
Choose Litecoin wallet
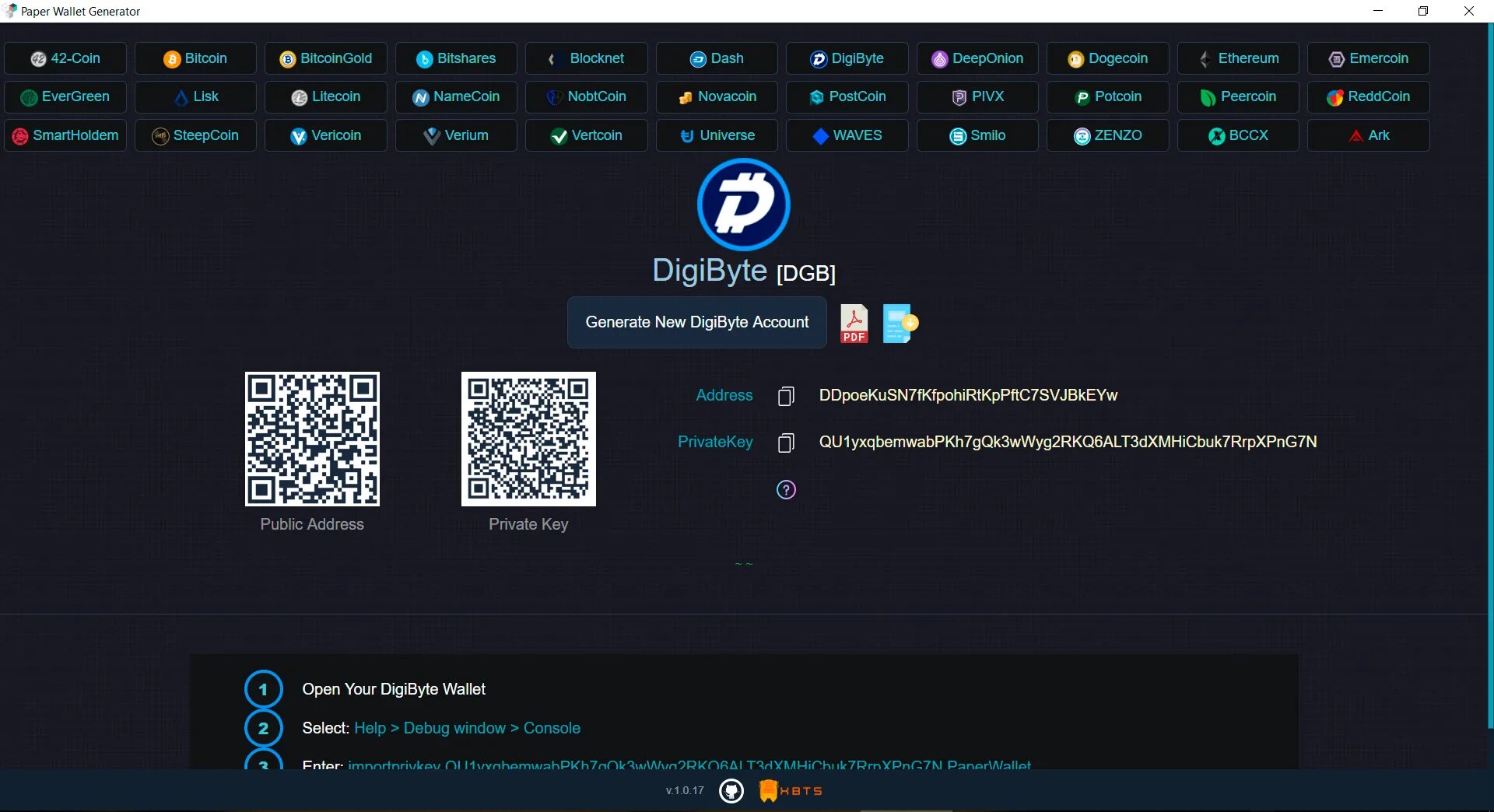(326, 96)
